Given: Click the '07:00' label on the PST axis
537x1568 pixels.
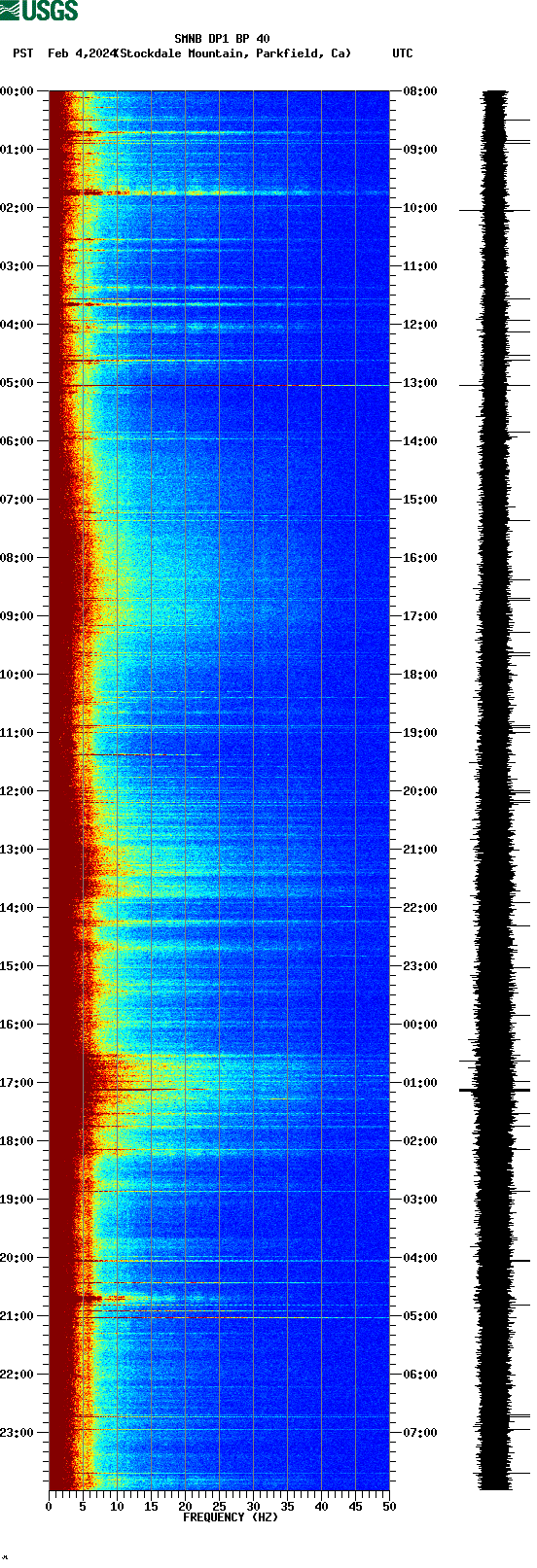Looking at the screenshot, I should tap(18, 500).
